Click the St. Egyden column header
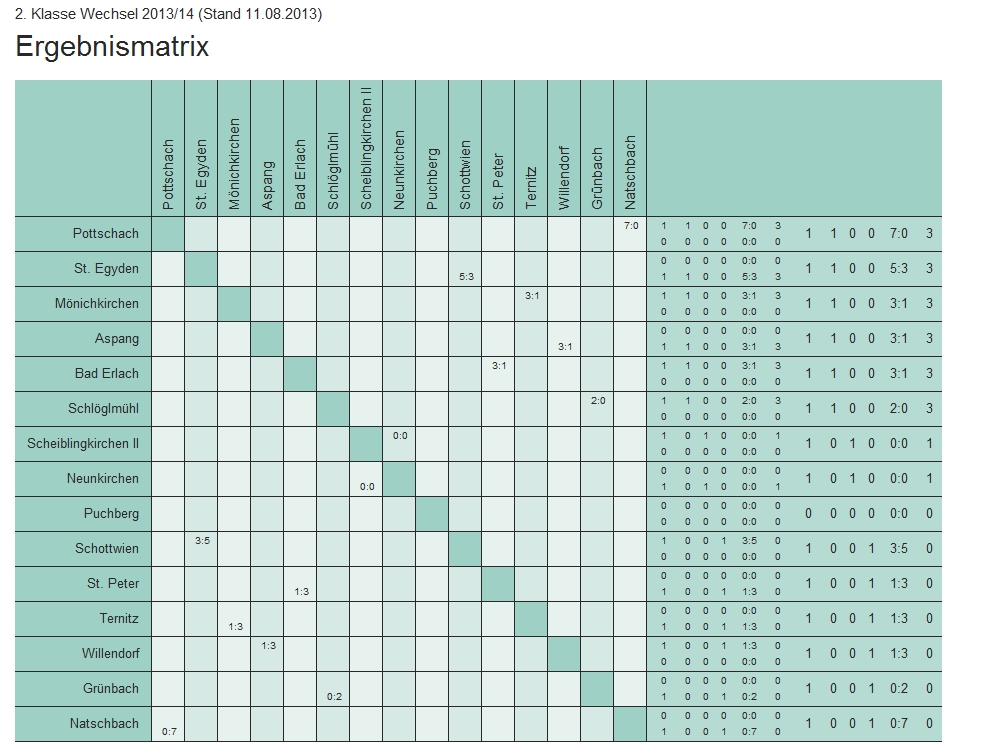Image resolution: width=981 pixels, height=749 pixels. click(x=201, y=176)
